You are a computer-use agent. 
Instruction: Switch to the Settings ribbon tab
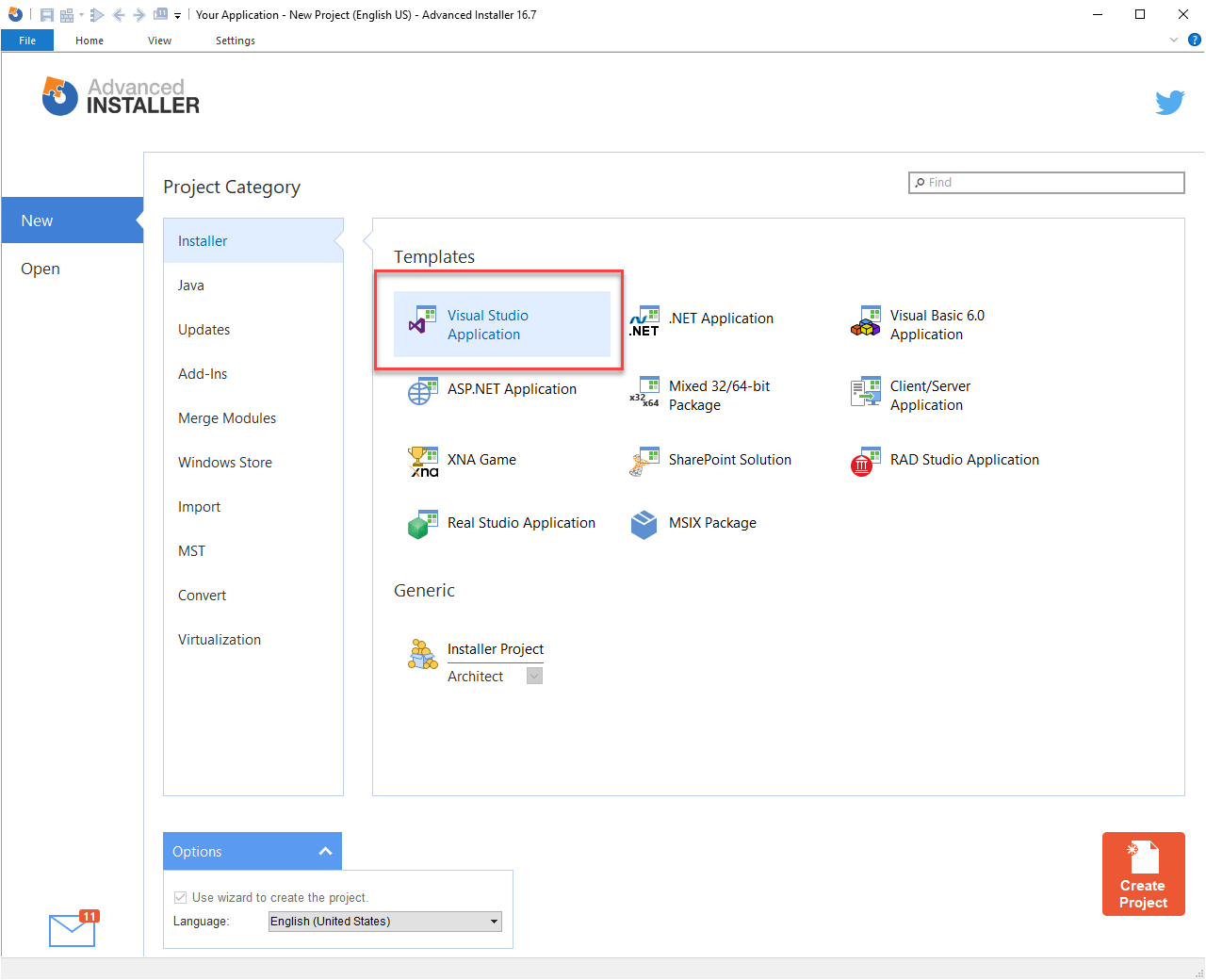(x=235, y=41)
